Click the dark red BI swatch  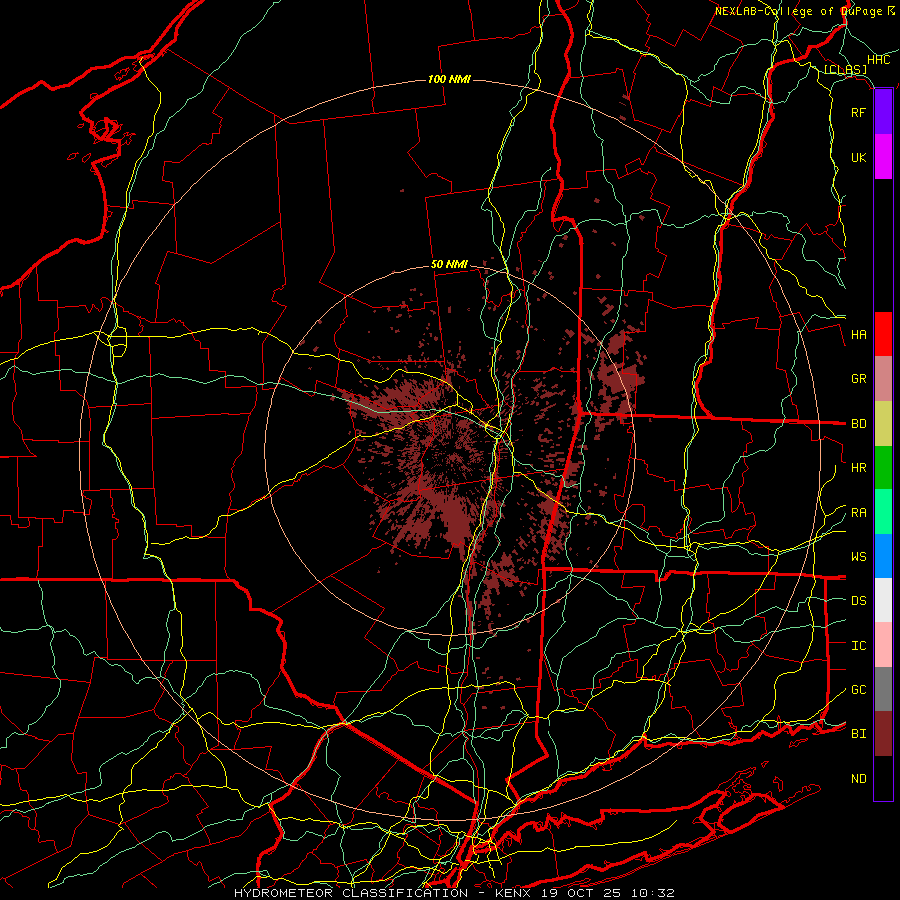click(x=883, y=734)
